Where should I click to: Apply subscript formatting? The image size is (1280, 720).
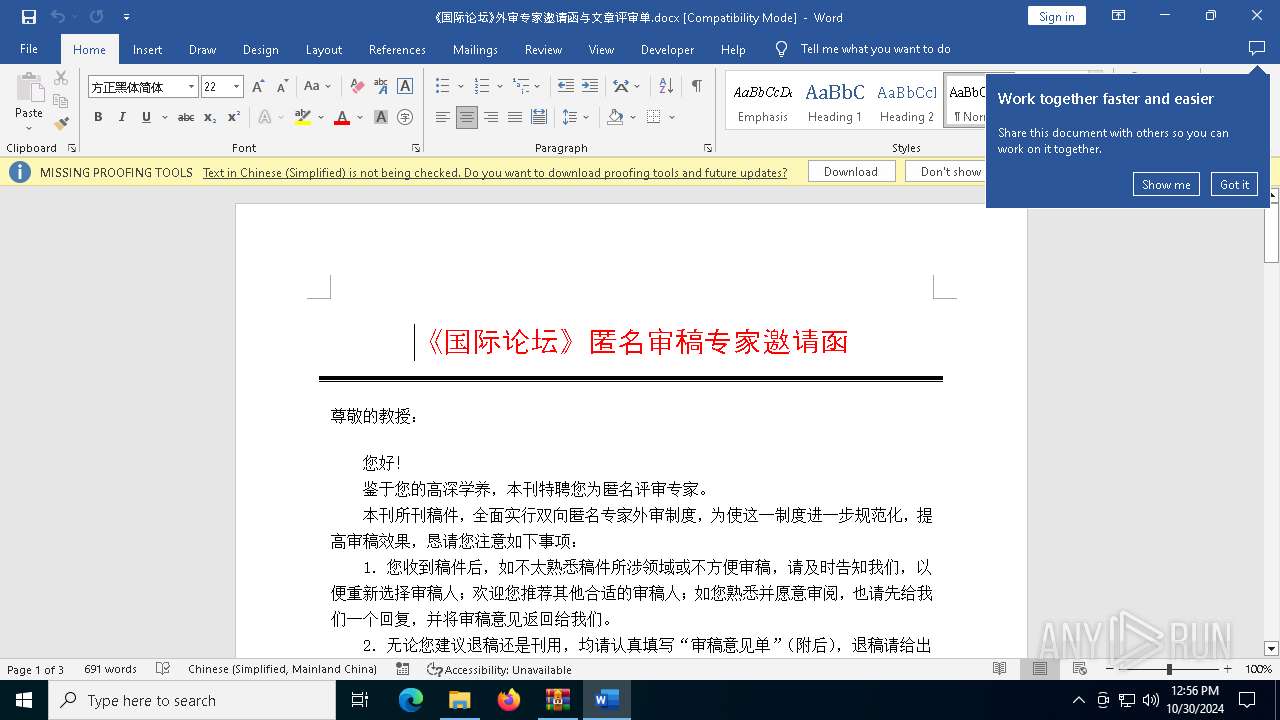coord(210,117)
